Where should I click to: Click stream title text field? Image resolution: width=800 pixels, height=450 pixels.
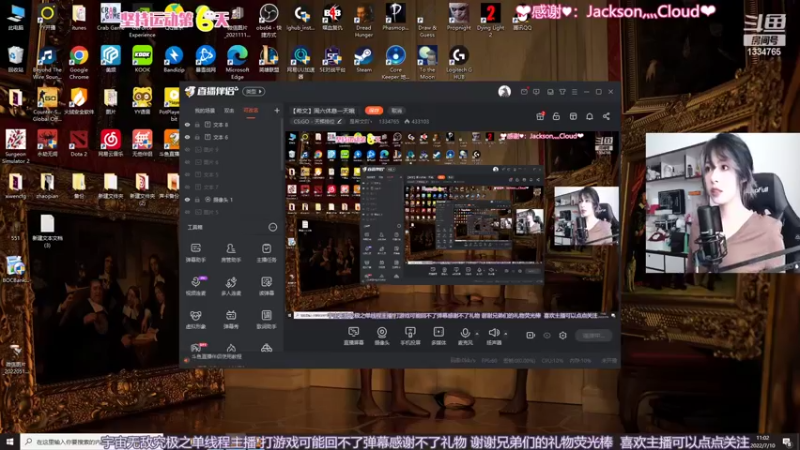tap(324, 110)
